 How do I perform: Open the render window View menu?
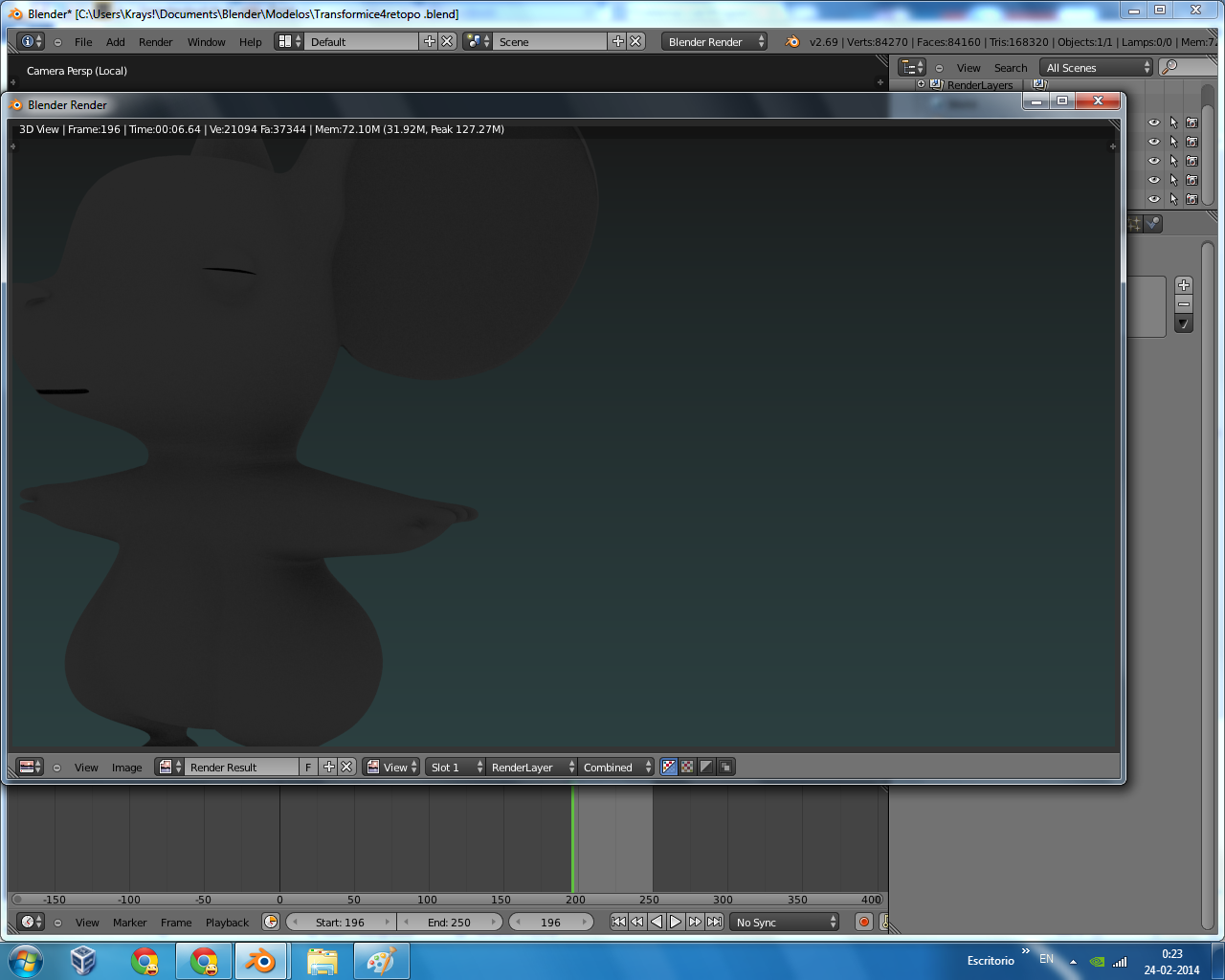86,768
